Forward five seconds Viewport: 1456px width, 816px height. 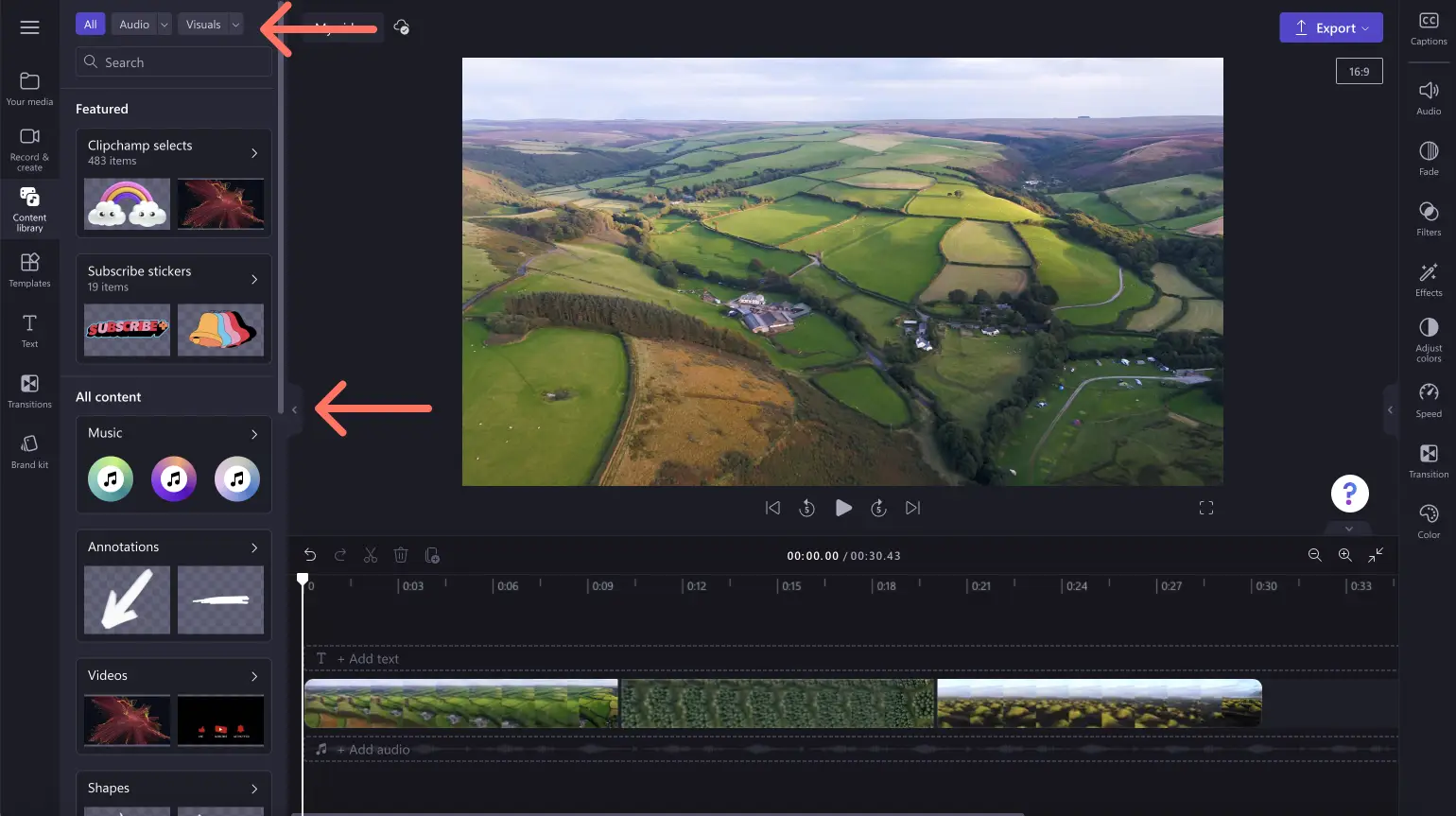click(x=878, y=508)
